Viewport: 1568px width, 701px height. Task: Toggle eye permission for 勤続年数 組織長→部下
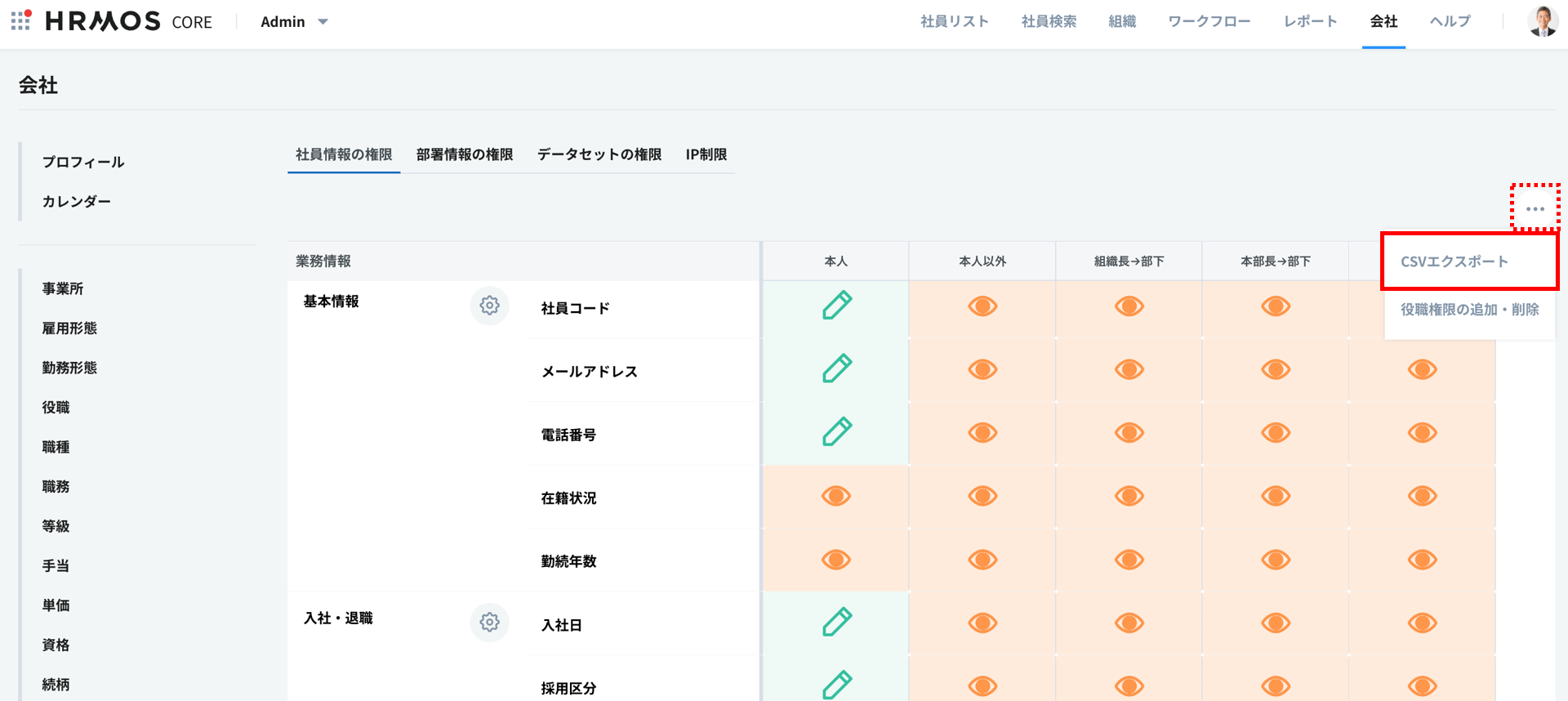coord(1129,560)
